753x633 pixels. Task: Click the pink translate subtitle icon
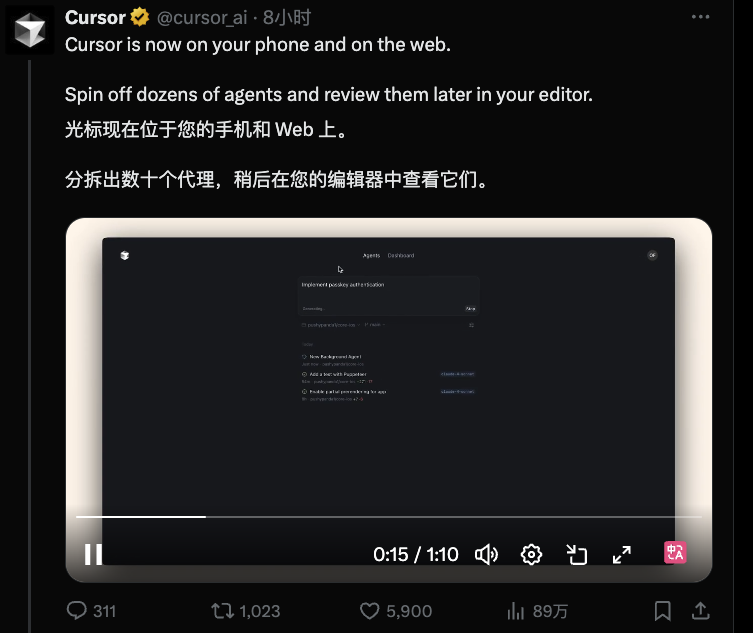[x=675, y=552]
